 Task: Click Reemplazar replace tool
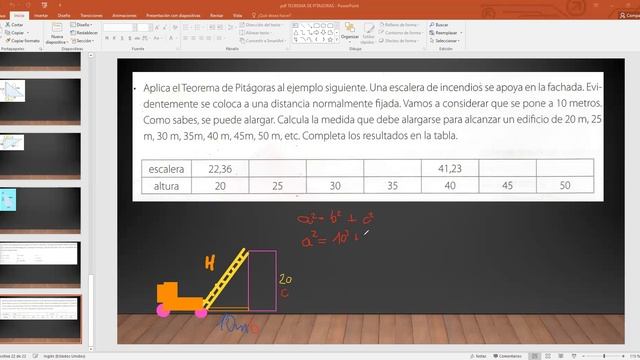click(x=445, y=33)
